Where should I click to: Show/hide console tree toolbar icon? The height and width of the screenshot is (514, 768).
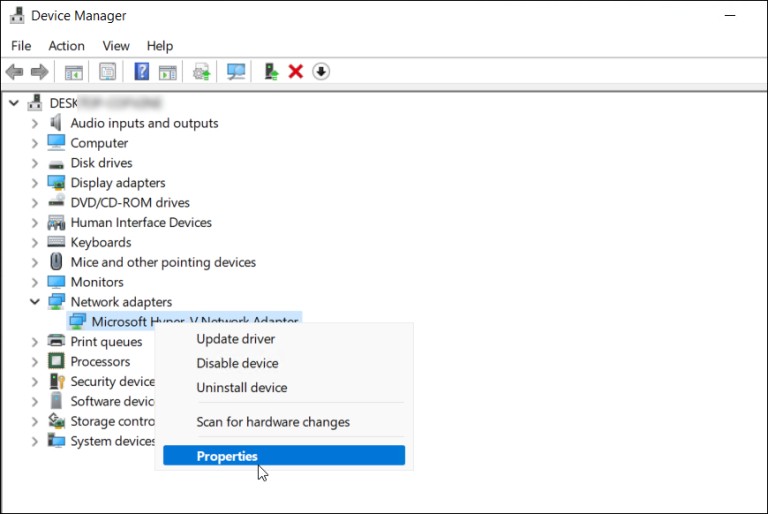tap(74, 73)
